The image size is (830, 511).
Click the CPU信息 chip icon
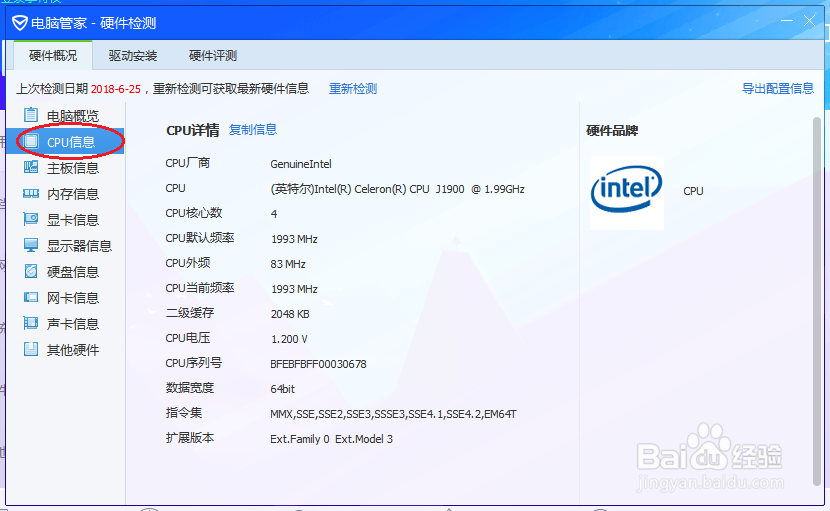click(31, 141)
